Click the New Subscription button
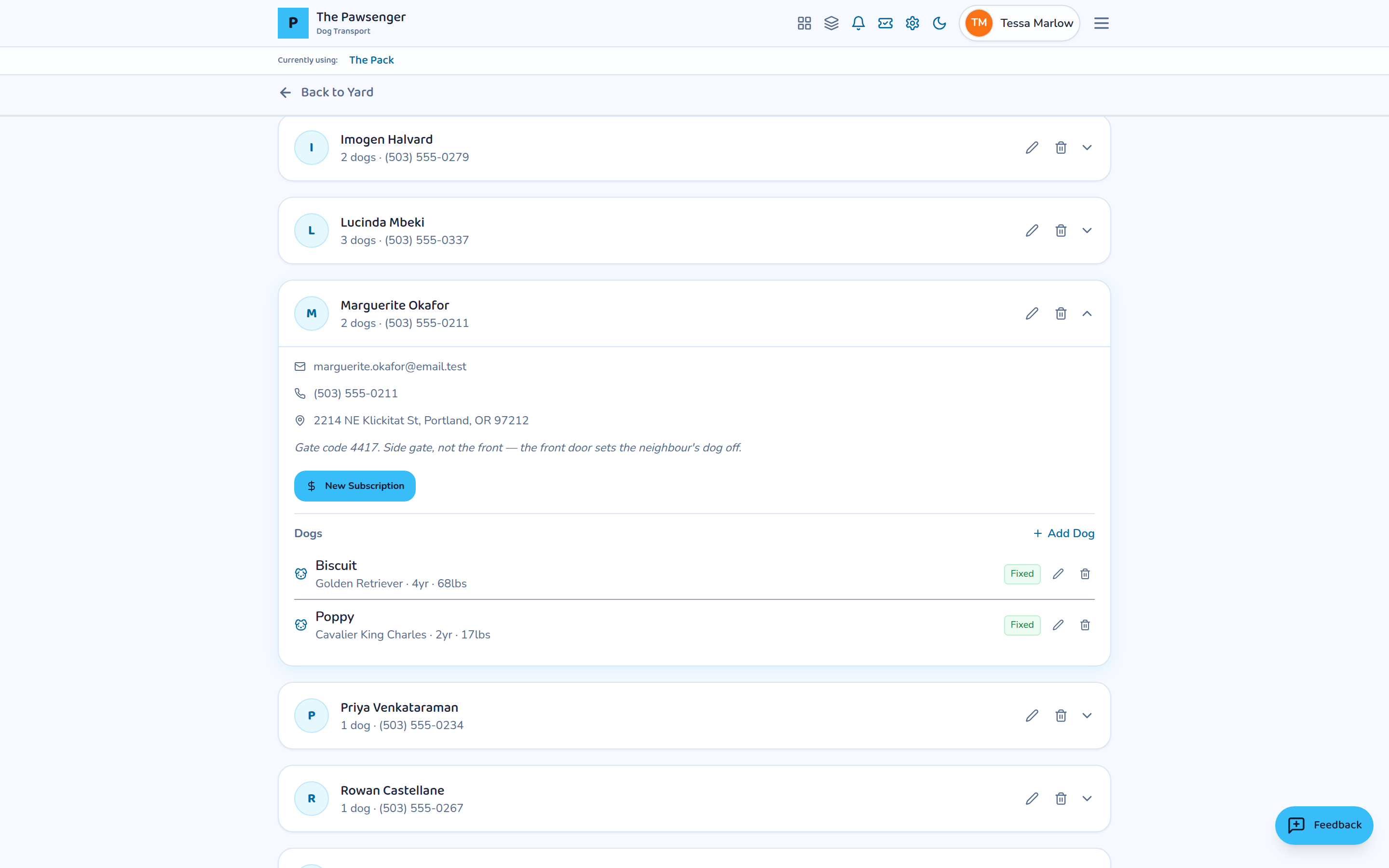The width and height of the screenshot is (1389, 868). pyautogui.click(x=354, y=486)
